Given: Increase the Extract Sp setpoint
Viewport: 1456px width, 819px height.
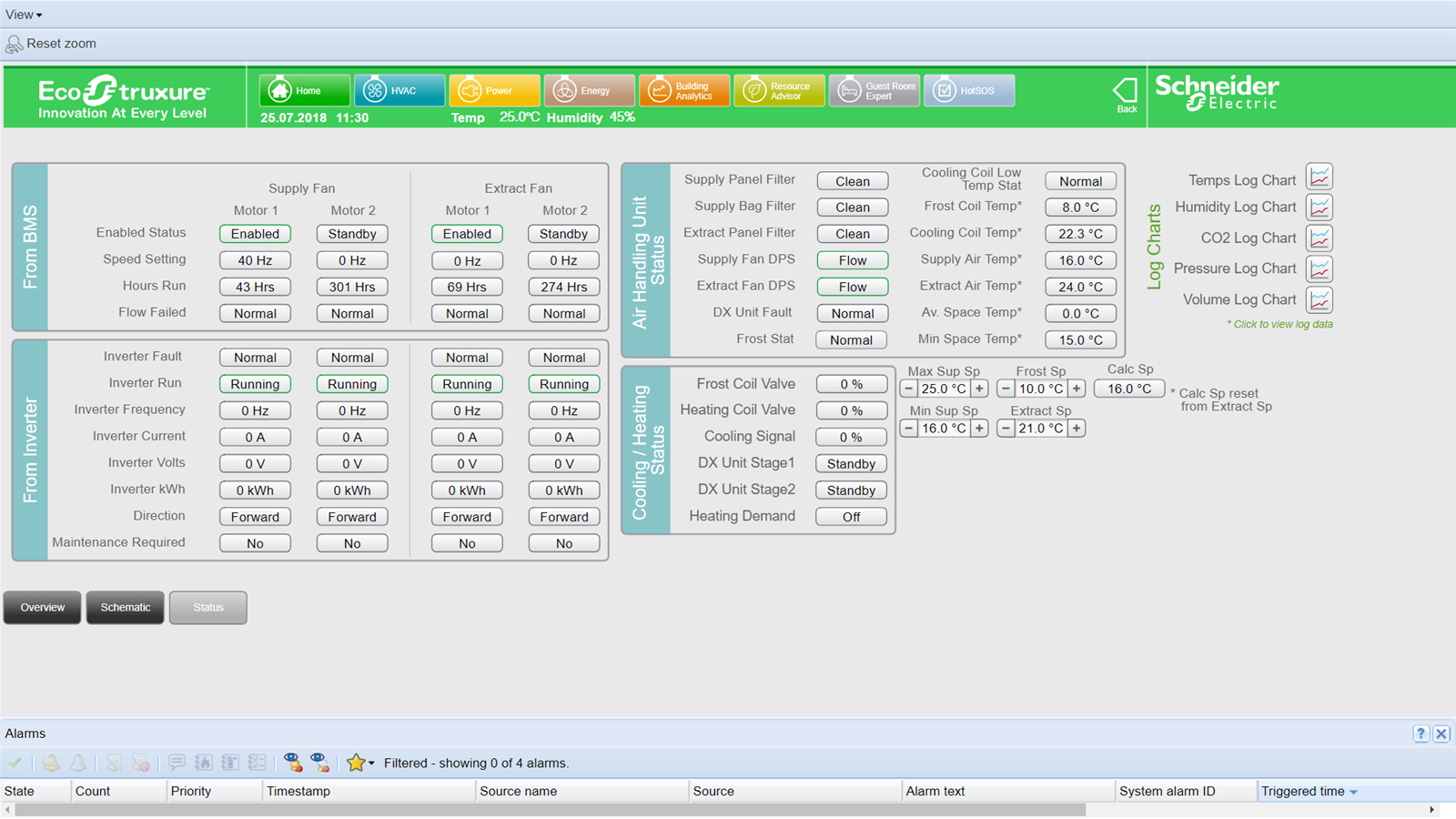Looking at the screenshot, I should coord(1076,429).
